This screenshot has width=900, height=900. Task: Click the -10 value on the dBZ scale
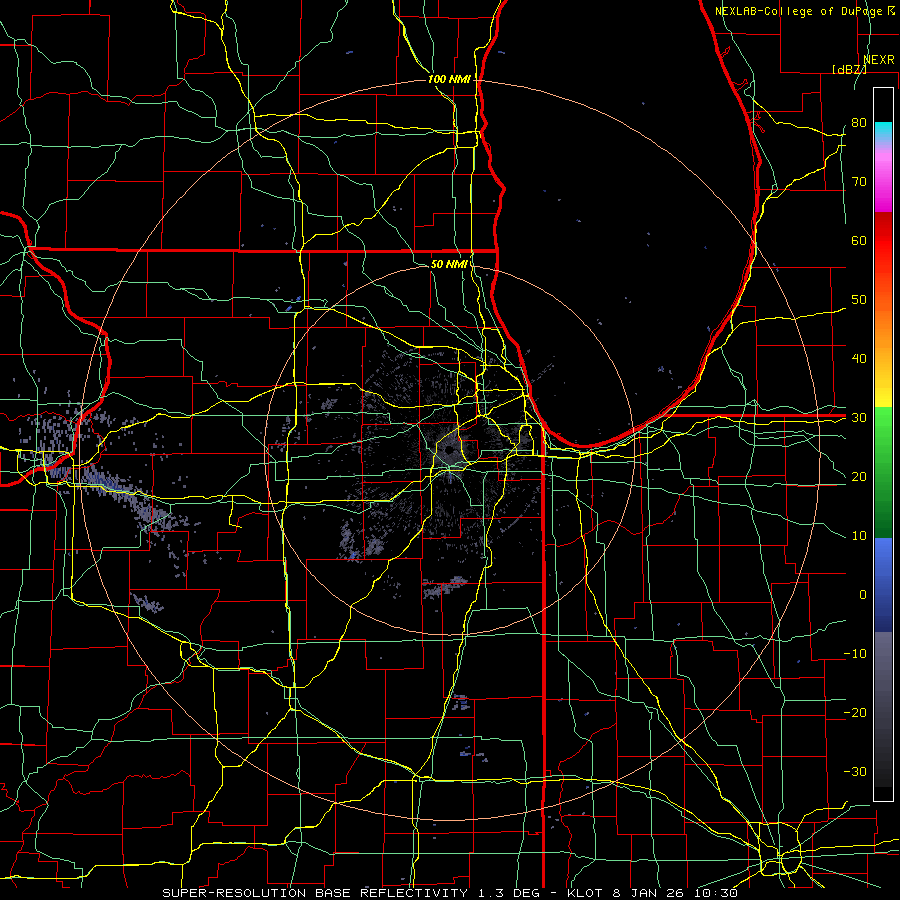point(855,654)
